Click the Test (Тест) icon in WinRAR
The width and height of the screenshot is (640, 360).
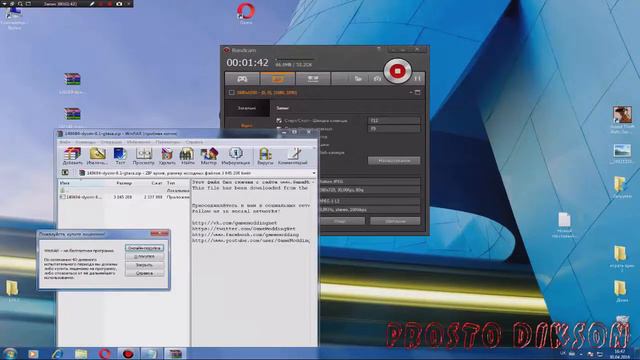pos(120,156)
